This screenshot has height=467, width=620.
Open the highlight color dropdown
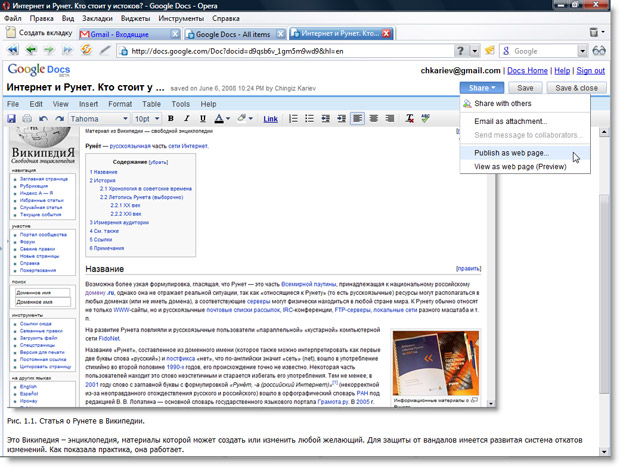[245, 118]
